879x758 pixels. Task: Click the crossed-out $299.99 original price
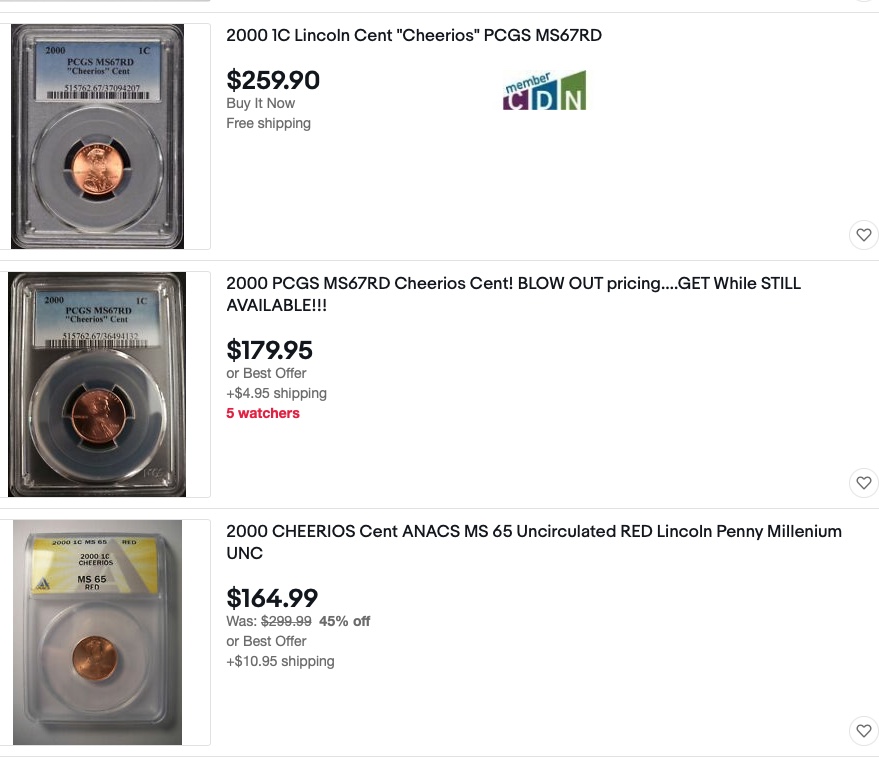click(x=286, y=621)
